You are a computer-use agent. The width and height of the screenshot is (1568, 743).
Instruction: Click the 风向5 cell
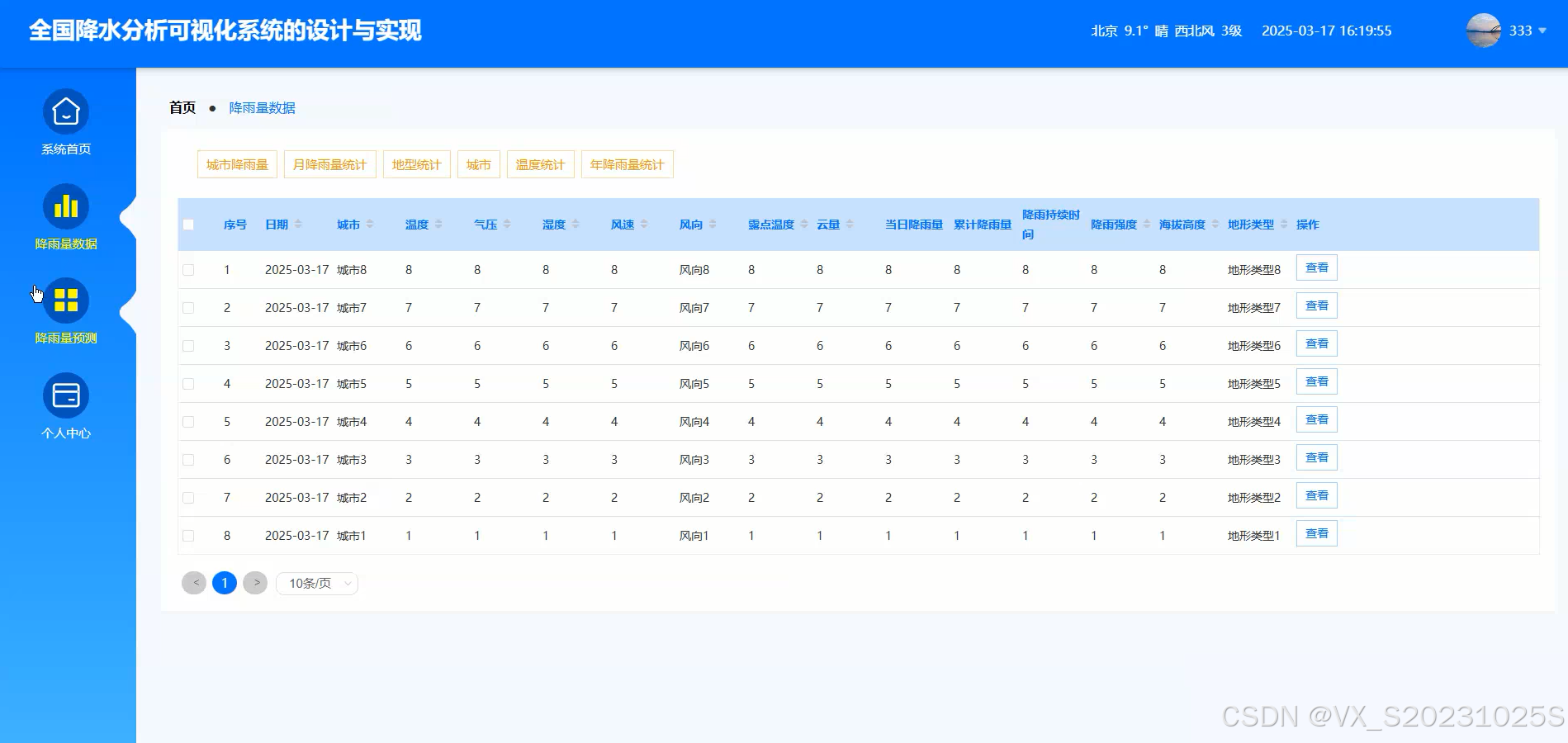(x=694, y=384)
